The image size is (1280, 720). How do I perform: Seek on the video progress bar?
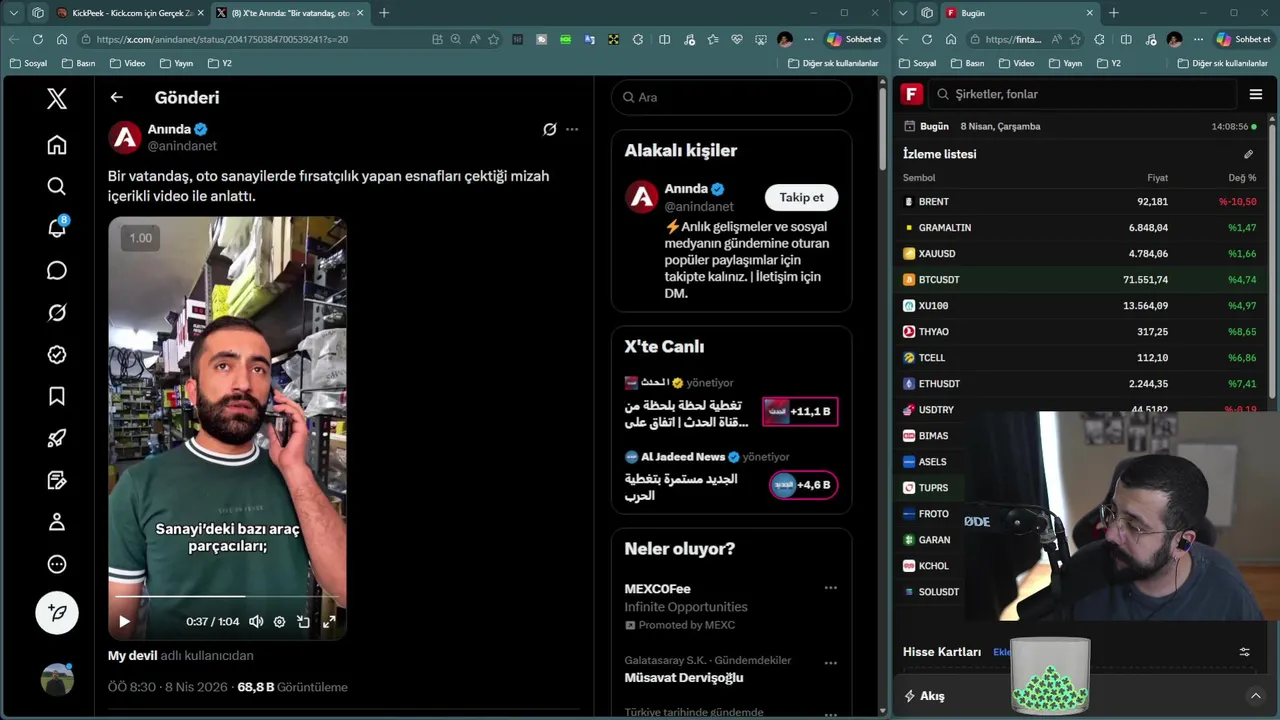pyautogui.click(x=227, y=597)
